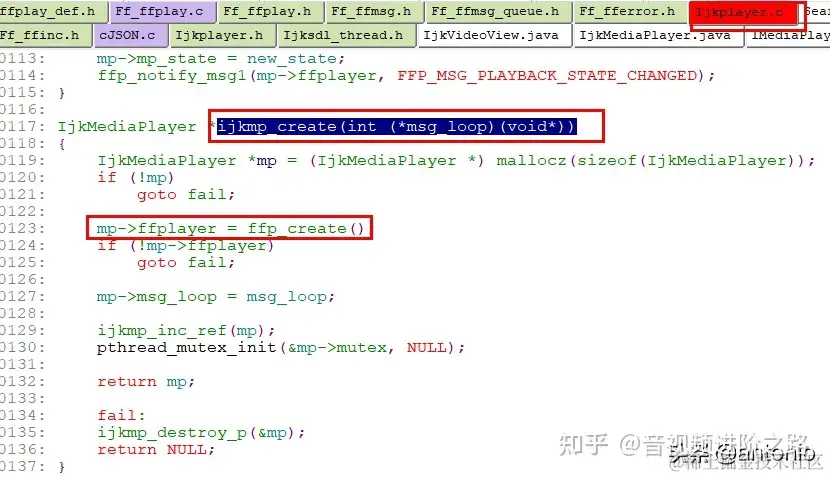
Task: Open the Ff_ffplay.h tab
Action: tap(270, 12)
